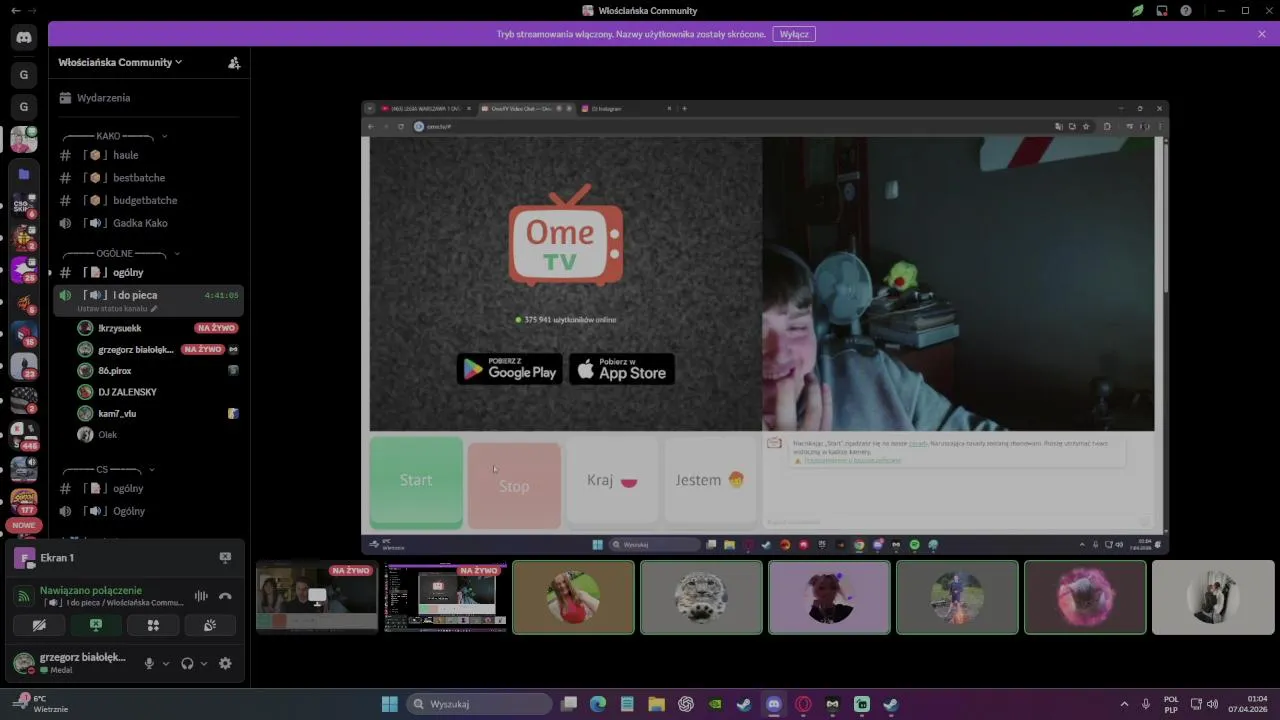Click the Start button in streamed OmeTV

[416, 481]
